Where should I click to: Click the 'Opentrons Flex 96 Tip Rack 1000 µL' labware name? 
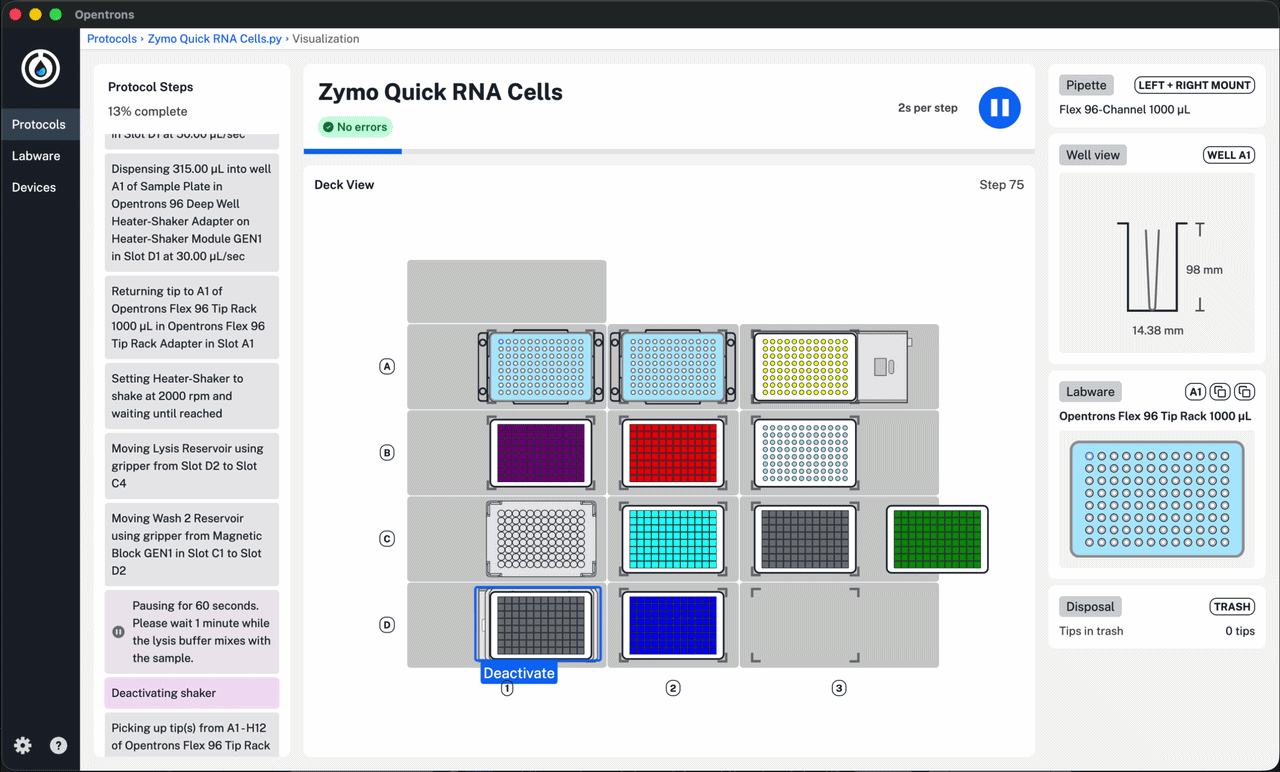[1155, 417]
